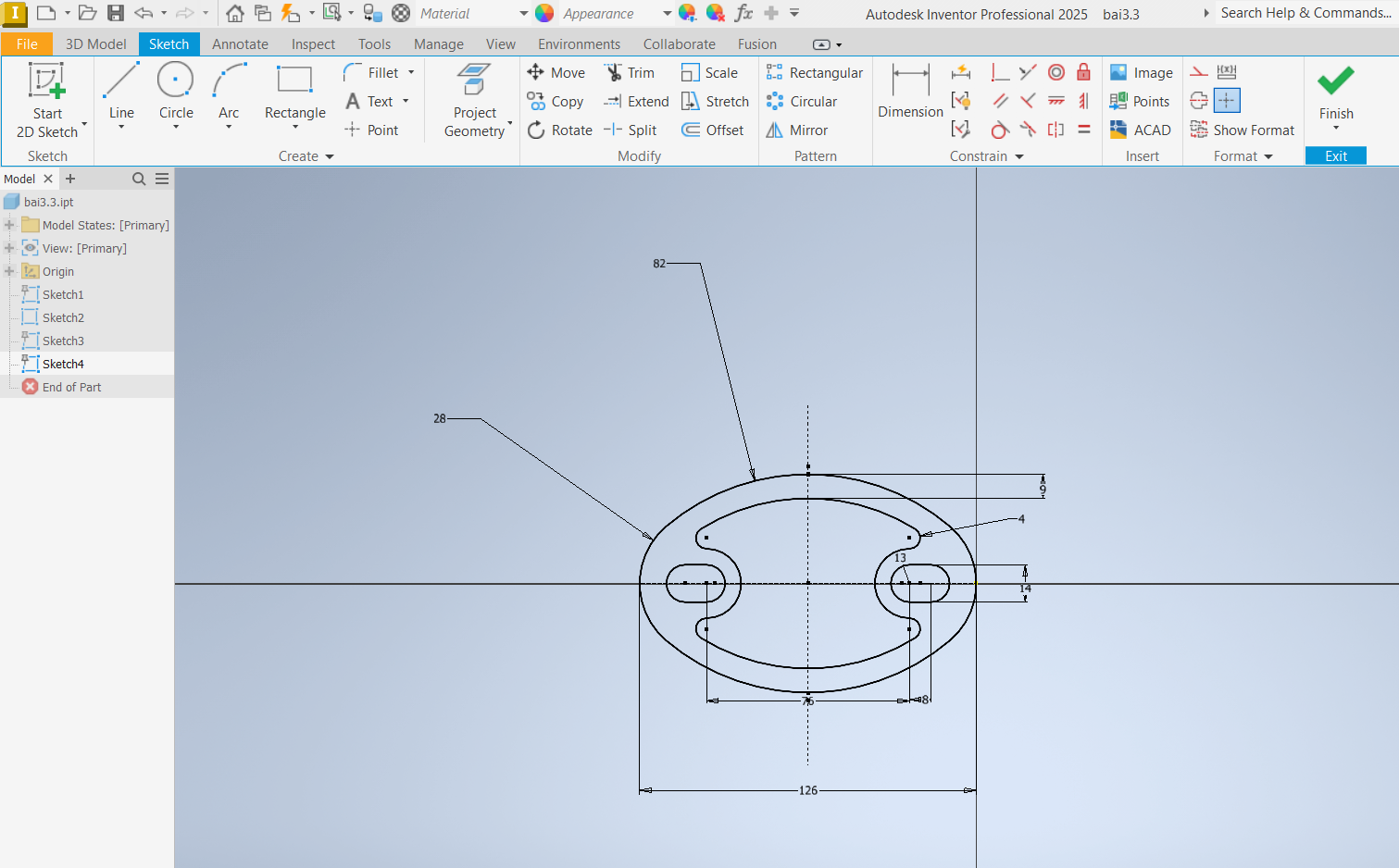Toggle the Construction line format

click(1199, 72)
